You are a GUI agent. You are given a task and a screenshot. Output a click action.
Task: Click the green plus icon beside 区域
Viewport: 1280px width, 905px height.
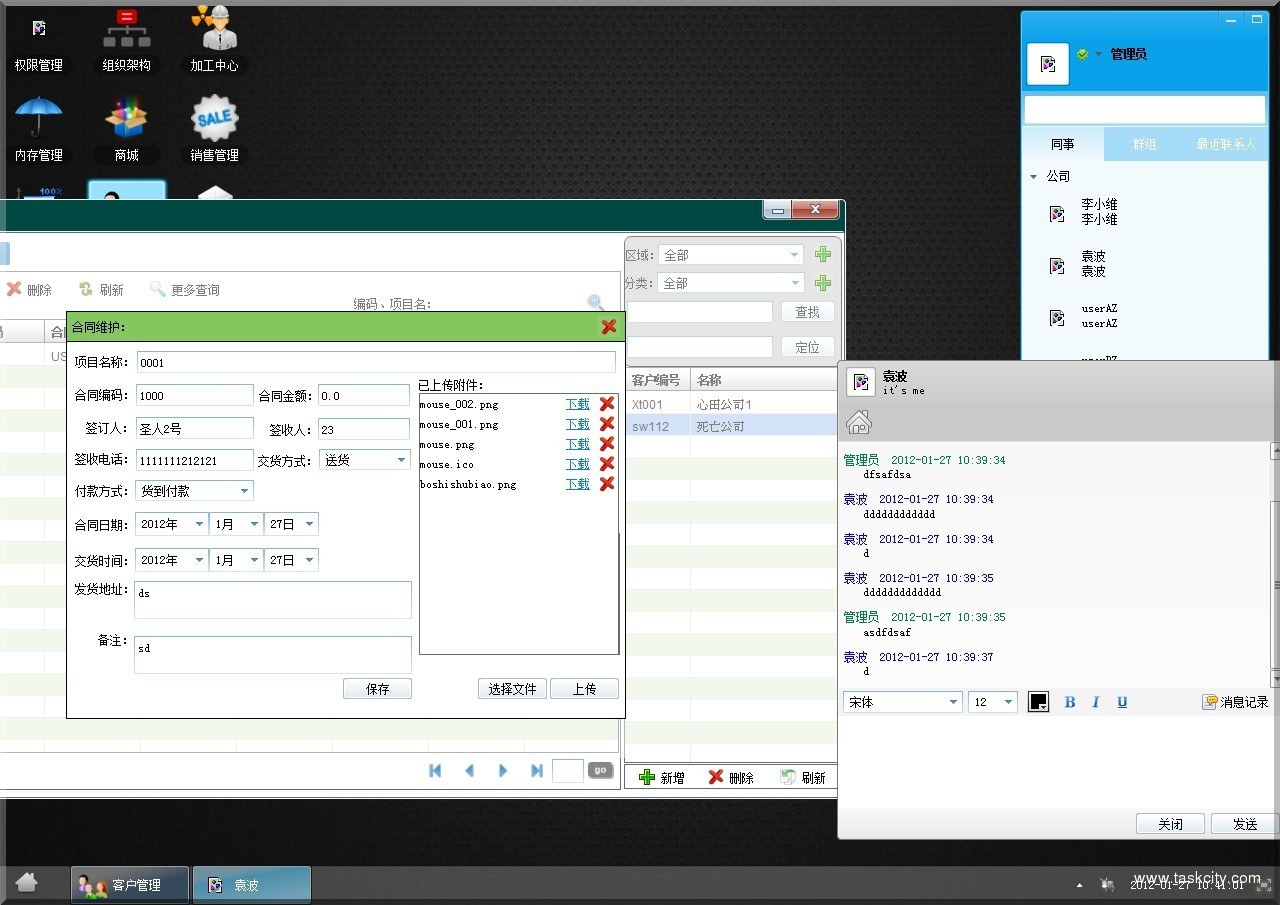point(823,255)
